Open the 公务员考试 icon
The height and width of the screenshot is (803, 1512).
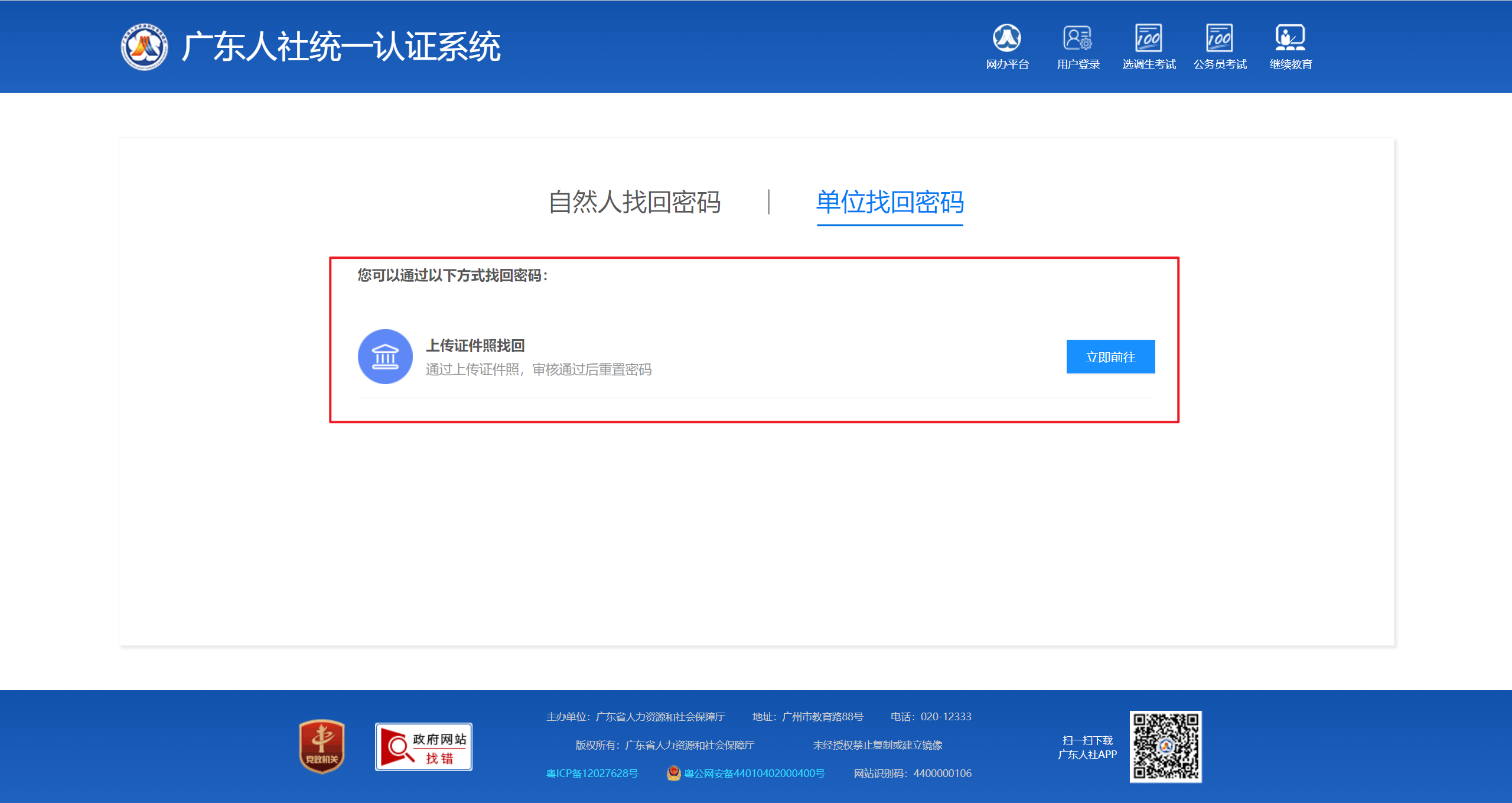point(1220,39)
